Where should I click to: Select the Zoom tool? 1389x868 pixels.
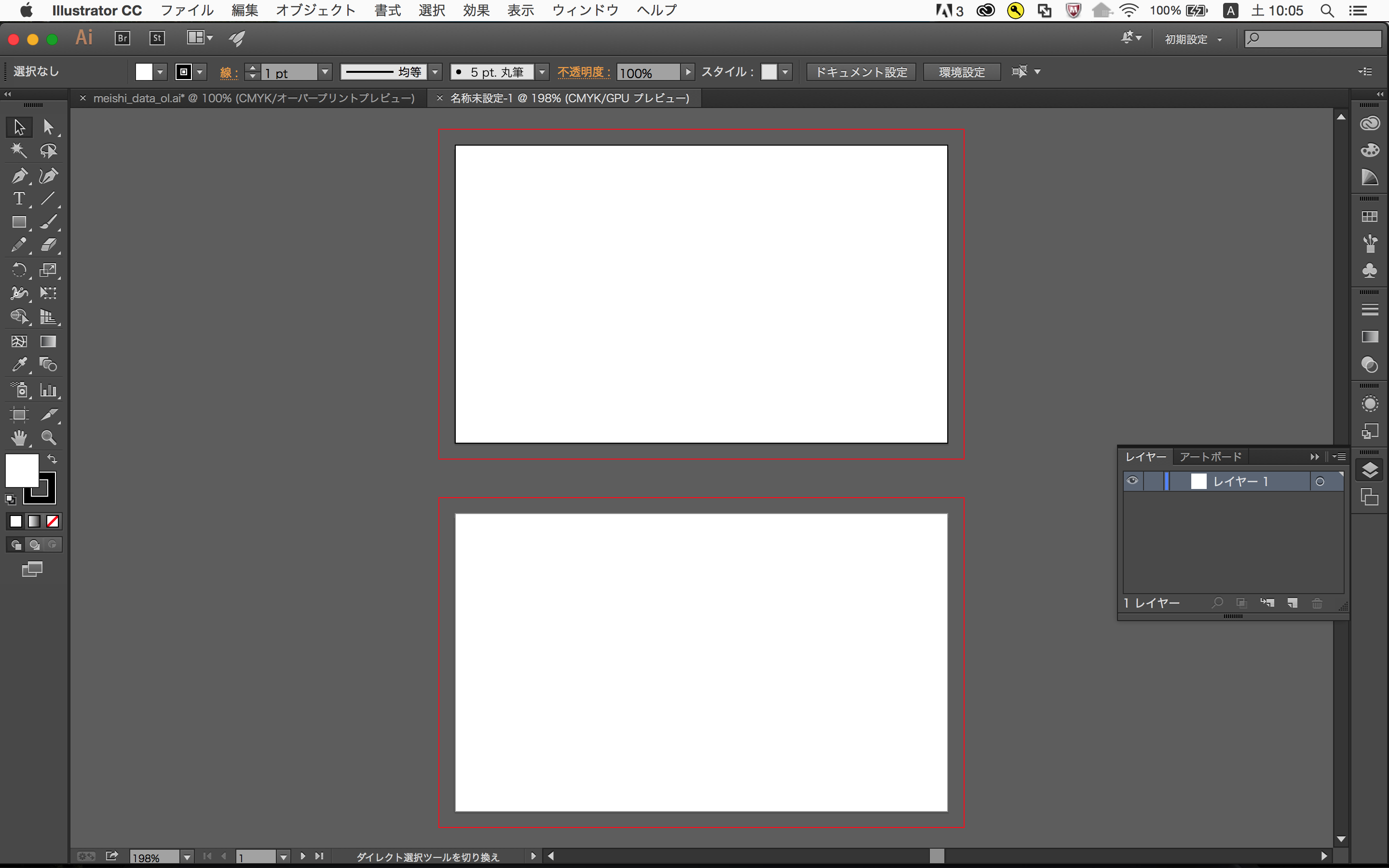point(49,438)
